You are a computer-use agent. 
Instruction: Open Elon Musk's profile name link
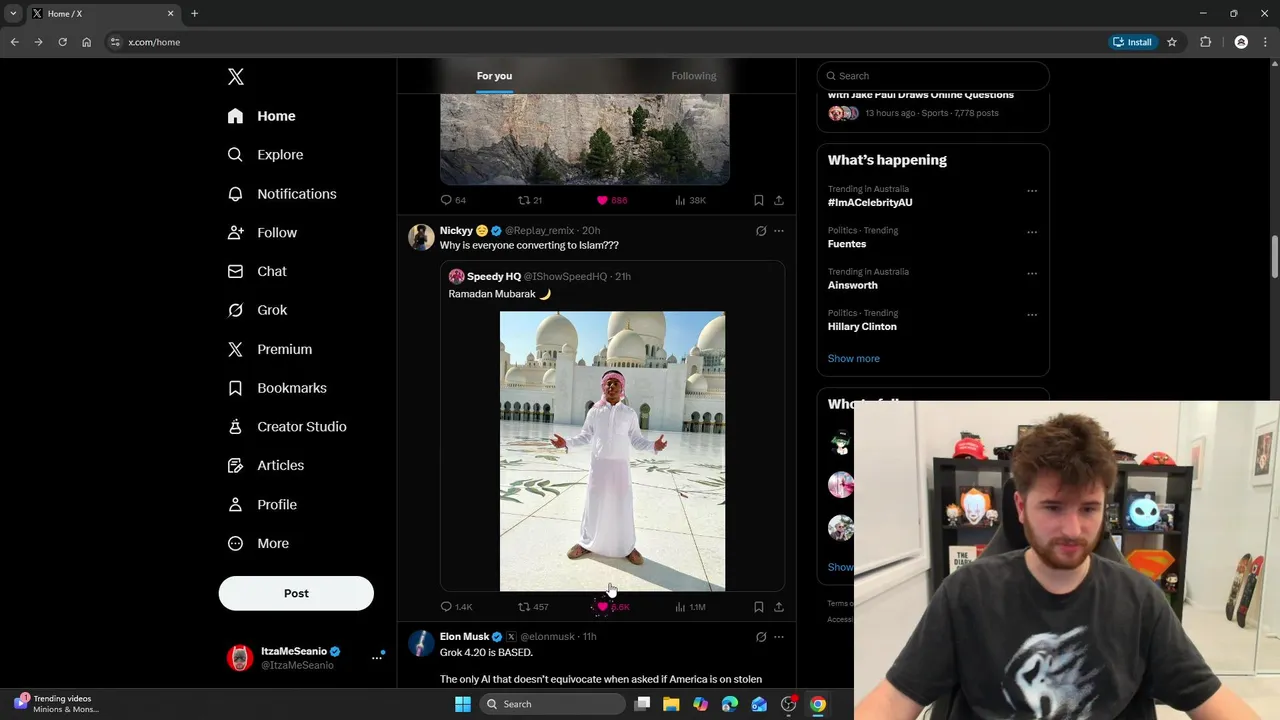[x=464, y=637]
